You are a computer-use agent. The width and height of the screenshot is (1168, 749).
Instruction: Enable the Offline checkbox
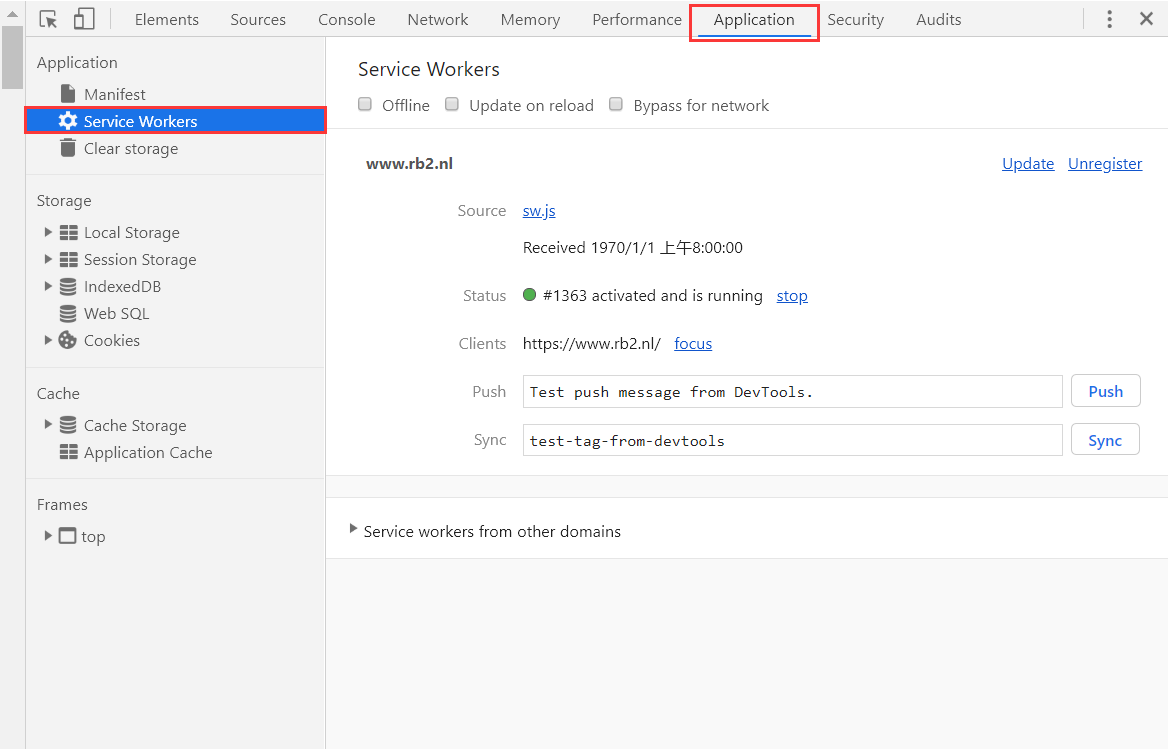pos(365,104)
